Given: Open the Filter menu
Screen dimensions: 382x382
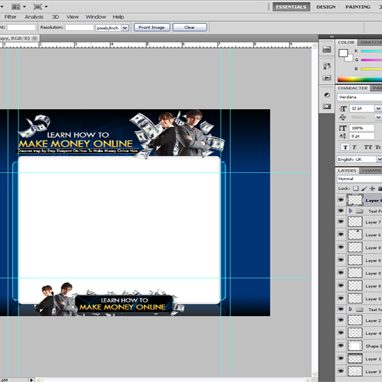Looking at the screenshot, I should pos(10,17).
